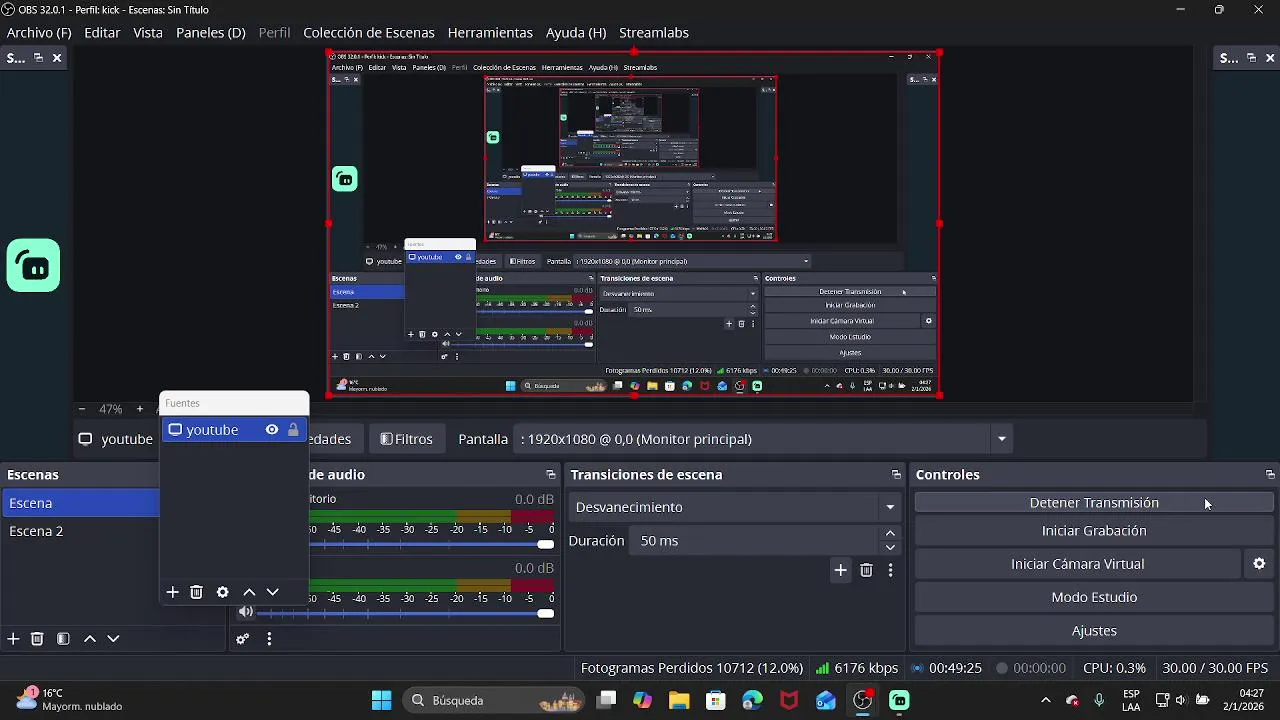Open virtual camera settings gear

(1259, 564)
